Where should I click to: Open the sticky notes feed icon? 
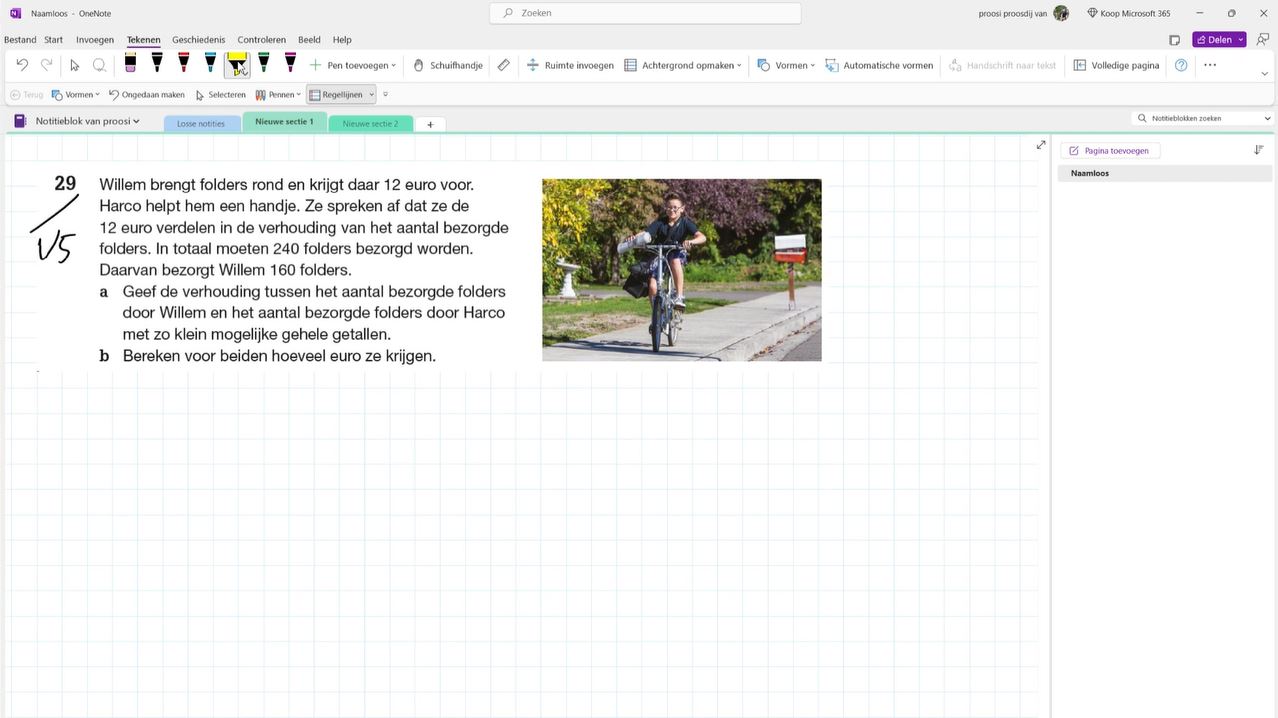pyautogui.click(x=1174, y=40)
